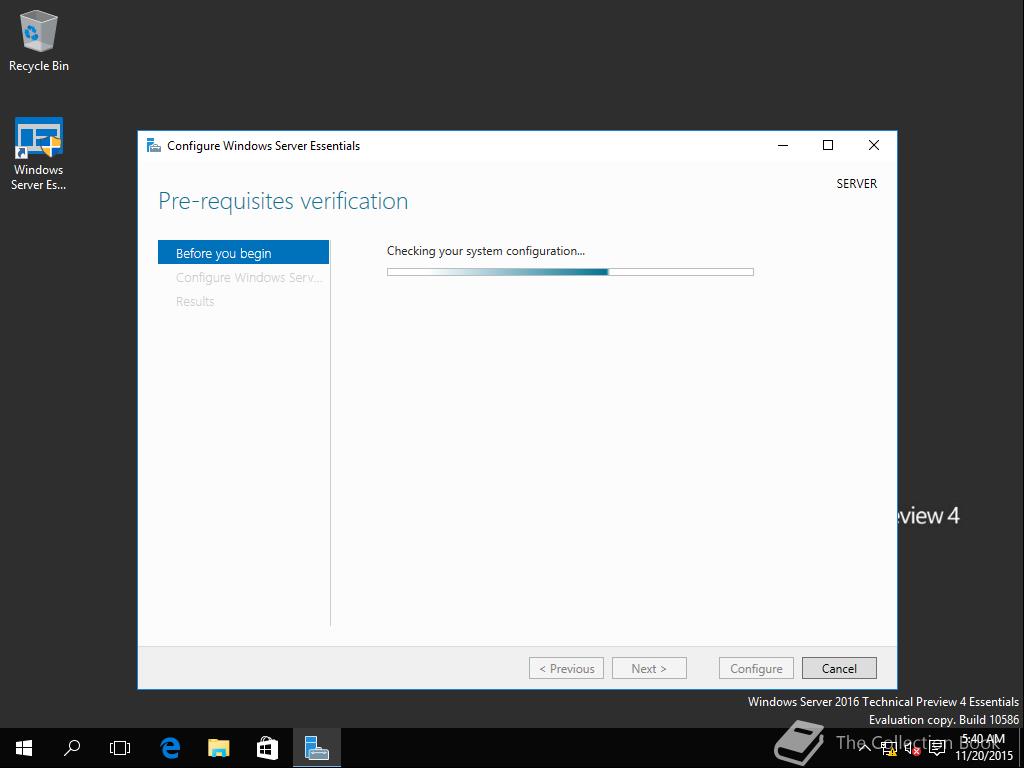
Task: Open the network status tray icon
Action: (x=889, y=748)
